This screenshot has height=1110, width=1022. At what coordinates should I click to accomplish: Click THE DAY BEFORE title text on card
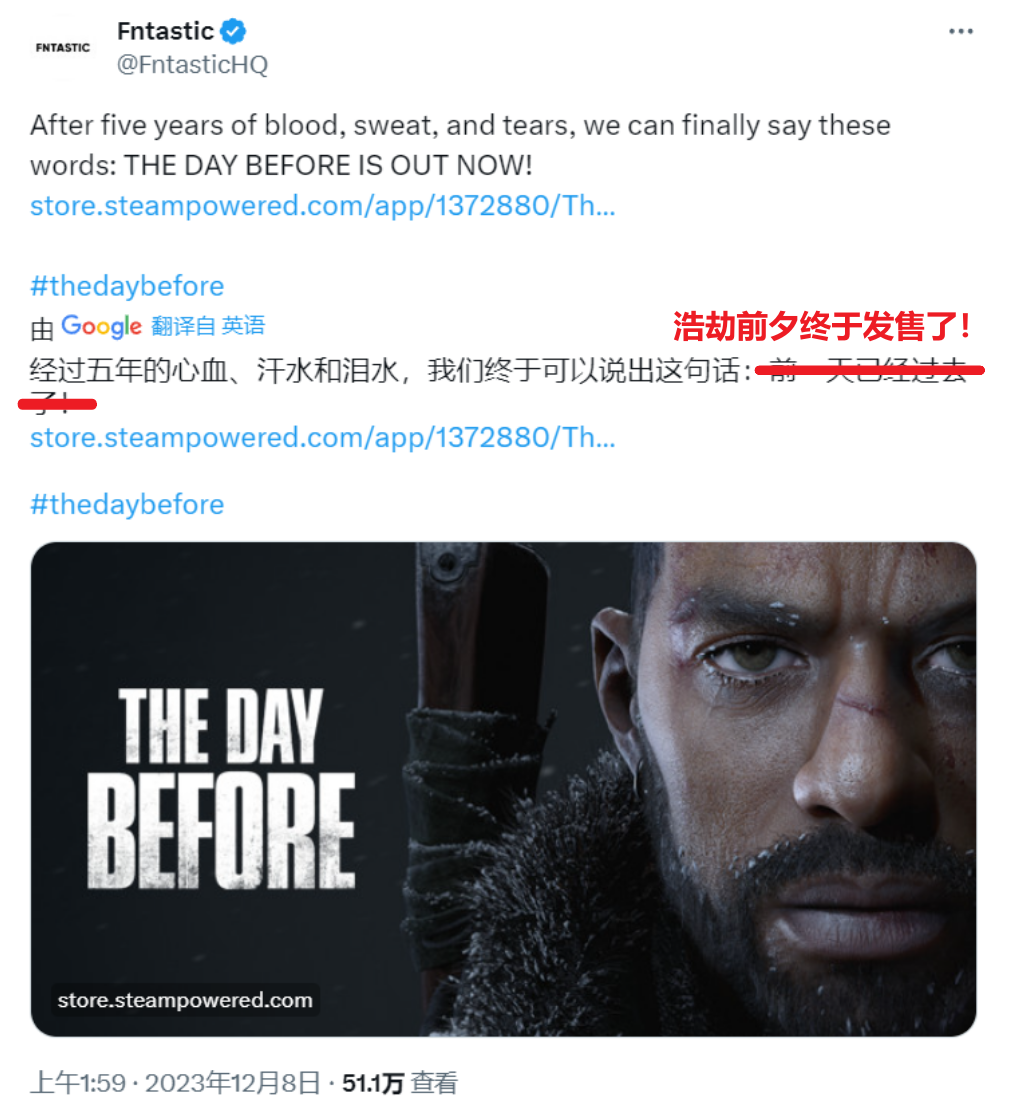click(x=221, y=788)
